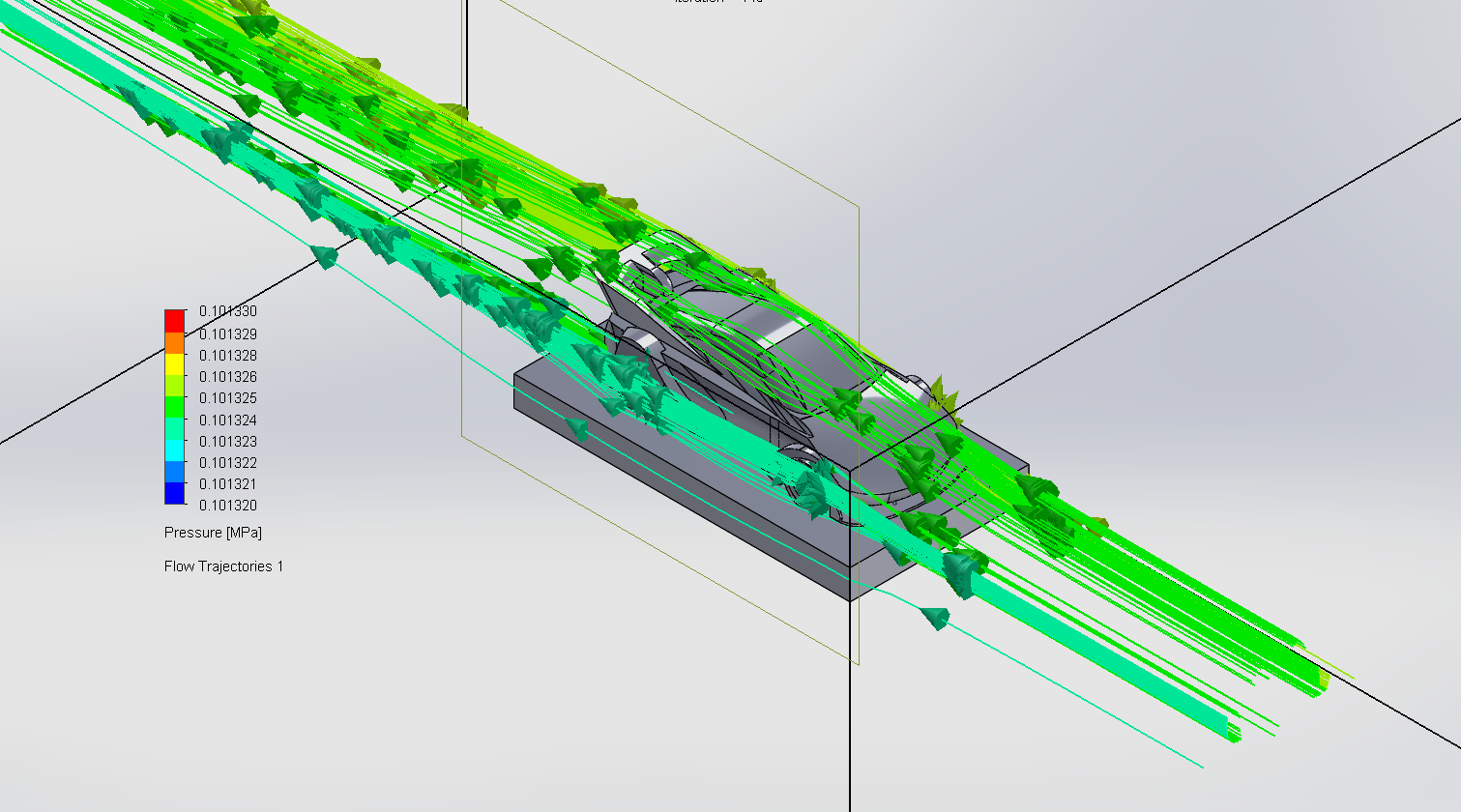
Task: Click the "Flow Trajectories 1" plot label
Action: (x=223, y=566)
